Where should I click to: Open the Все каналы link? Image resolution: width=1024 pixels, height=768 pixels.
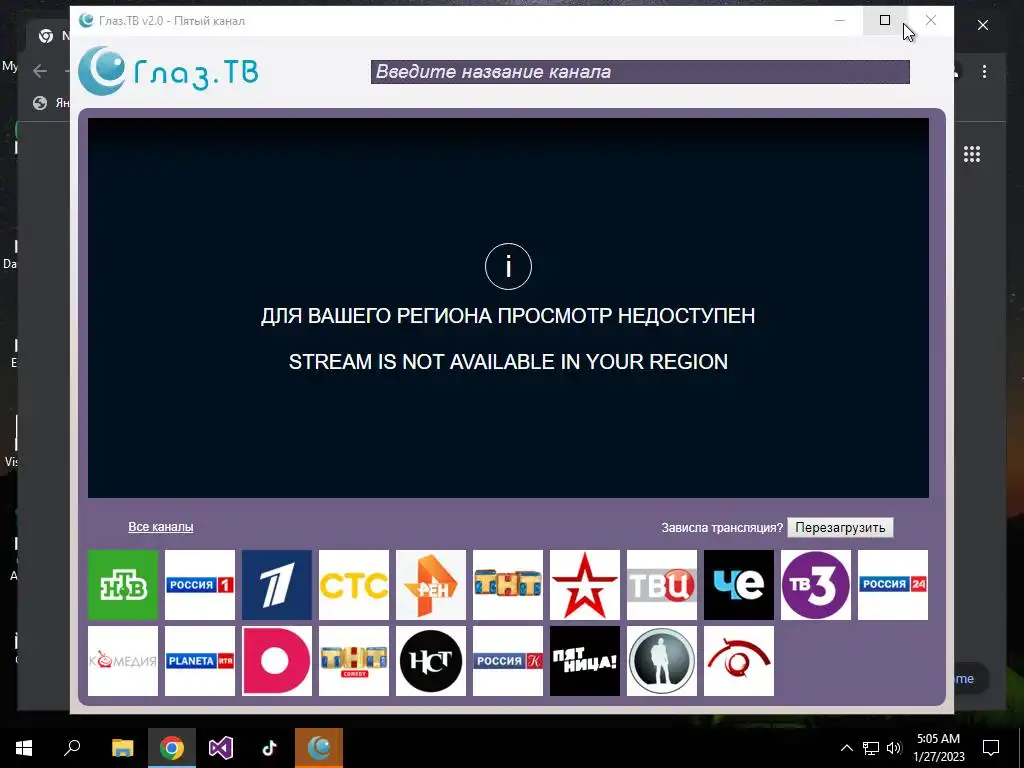point(161,526)
